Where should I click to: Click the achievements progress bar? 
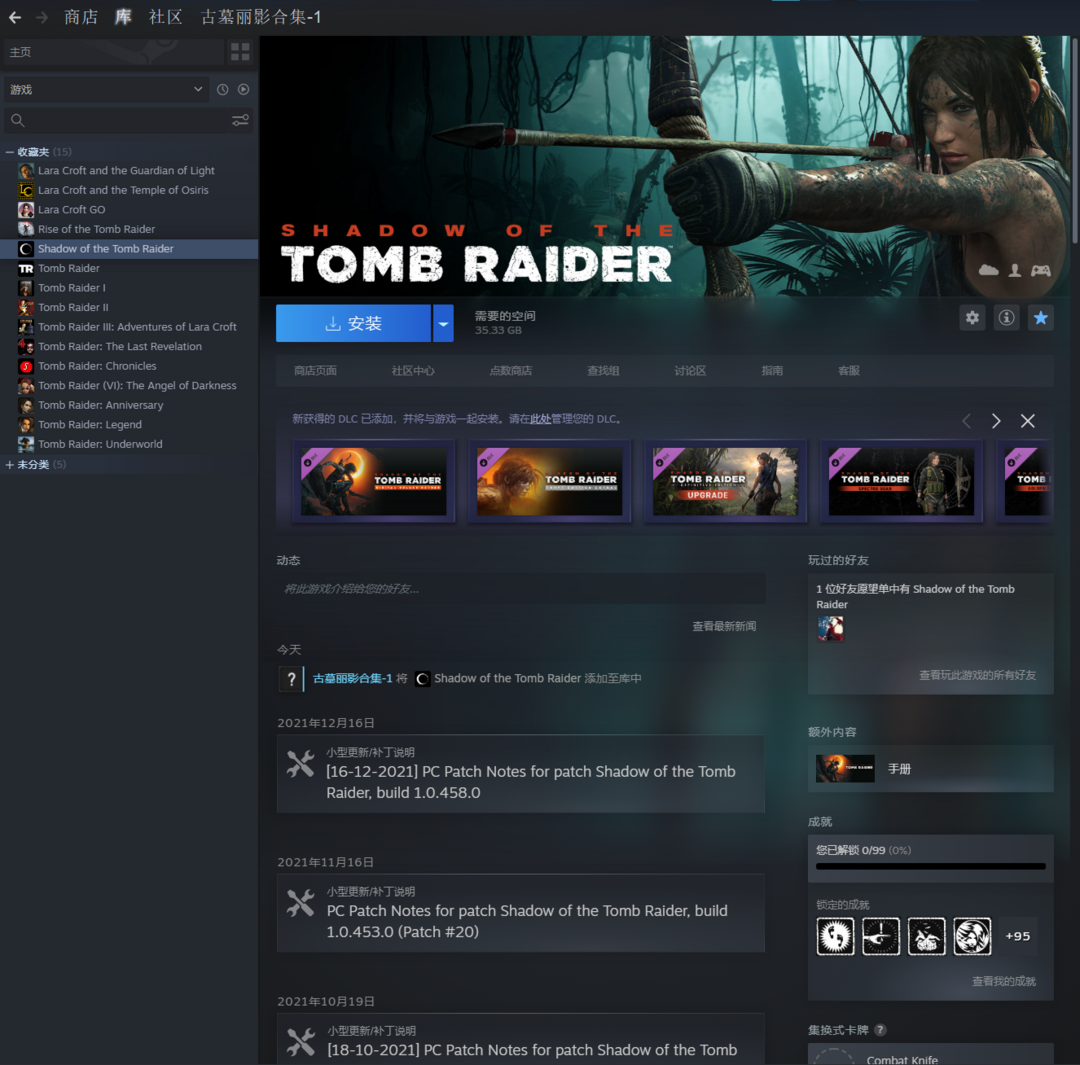click(x=930, y=866)
